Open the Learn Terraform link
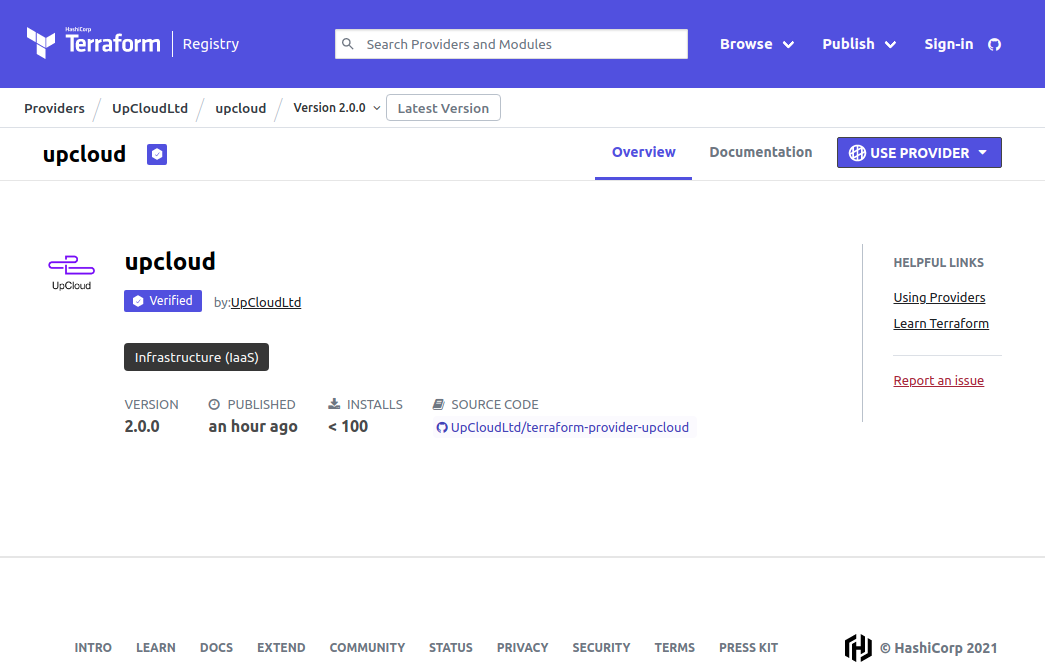Viewport: 1045px width, 671px height. click(941, 323)
